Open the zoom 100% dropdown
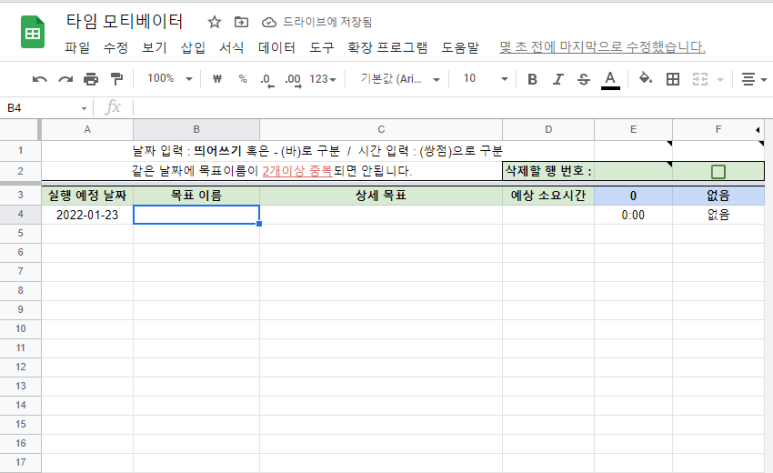The height and width of the screenshot is (473, 773). [x=169, y=79]
